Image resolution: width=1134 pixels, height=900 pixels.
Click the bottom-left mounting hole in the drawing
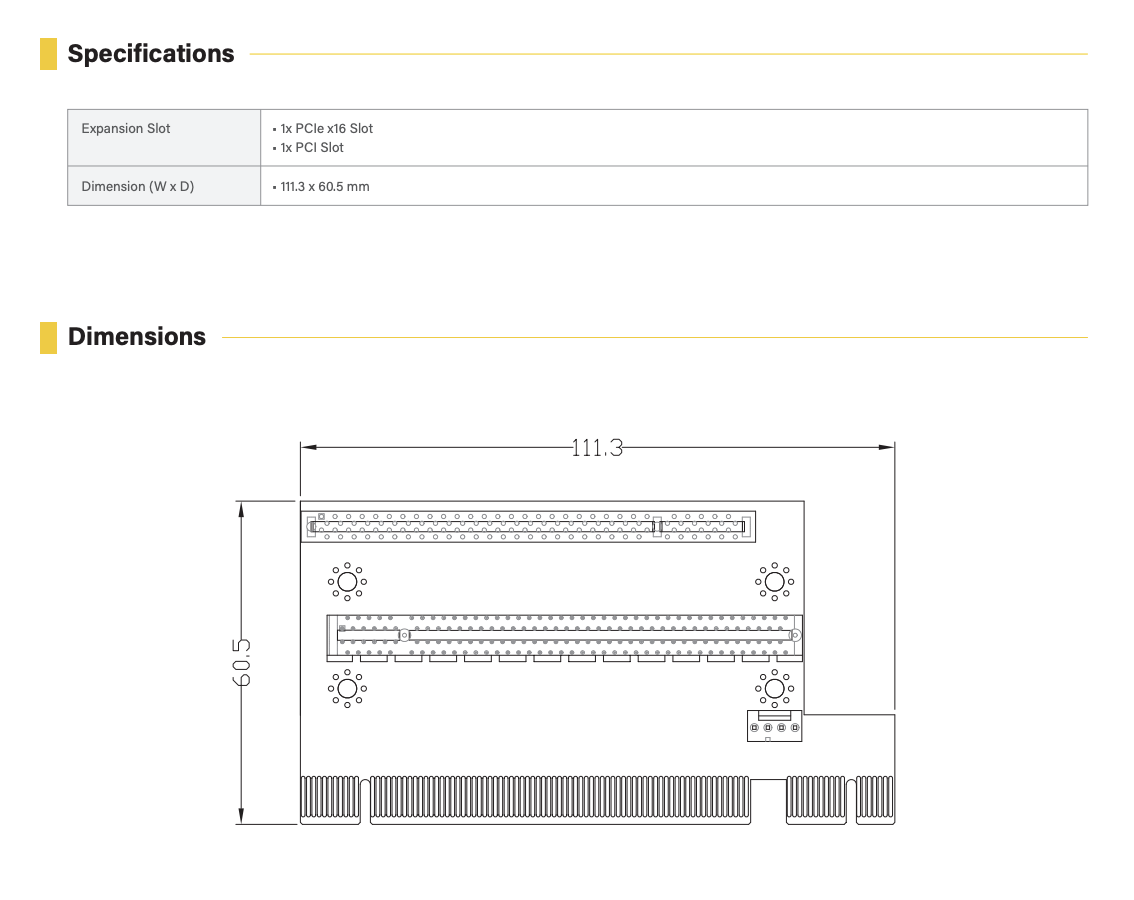(348, 688)
